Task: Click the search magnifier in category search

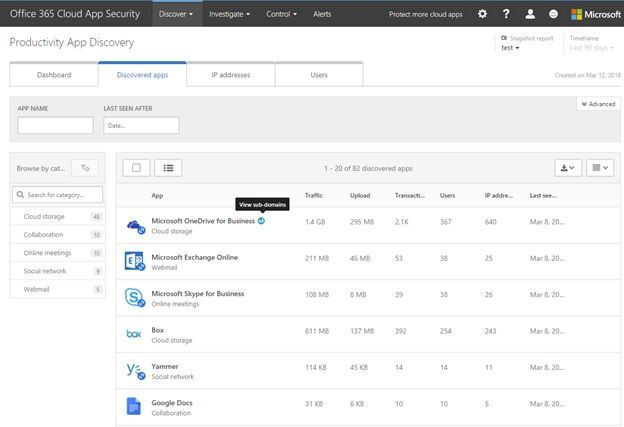Action: 20,195
